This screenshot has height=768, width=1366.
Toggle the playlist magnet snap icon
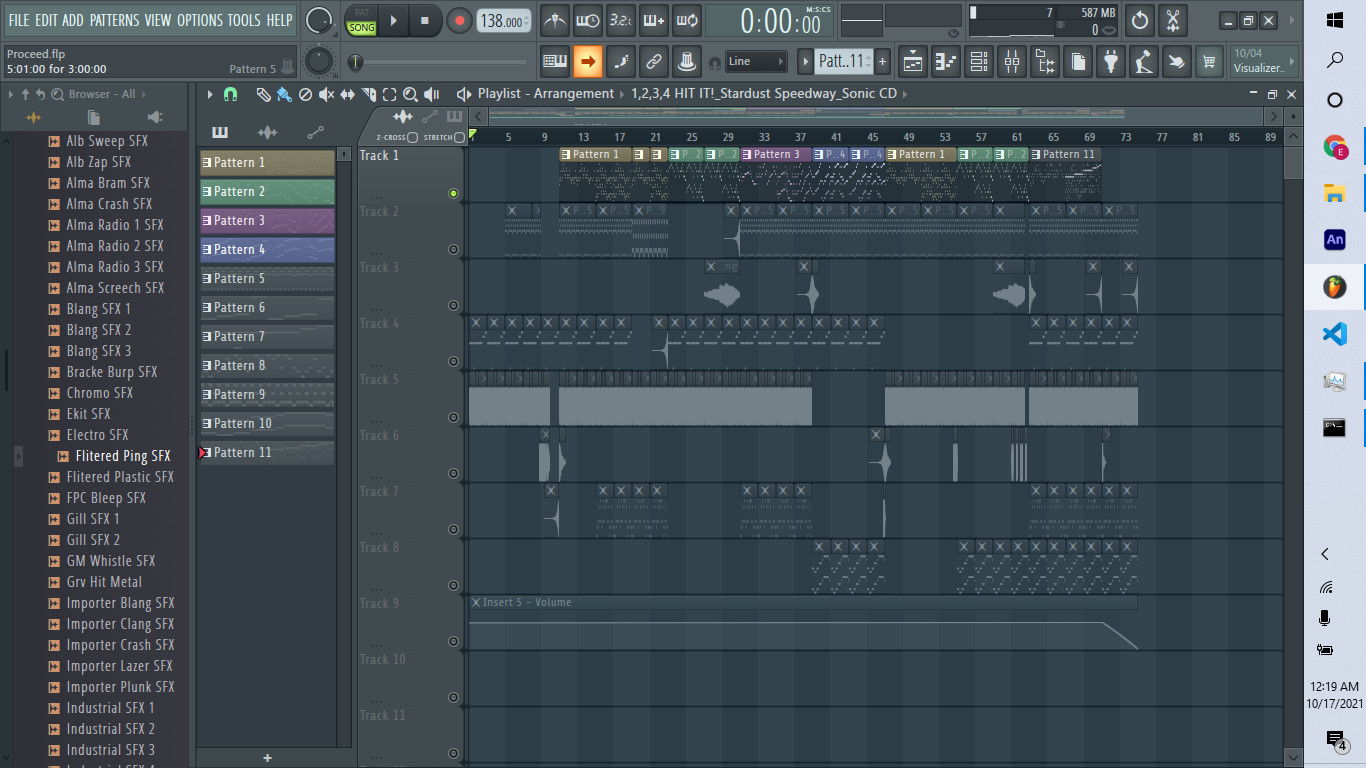pos(231,94)
